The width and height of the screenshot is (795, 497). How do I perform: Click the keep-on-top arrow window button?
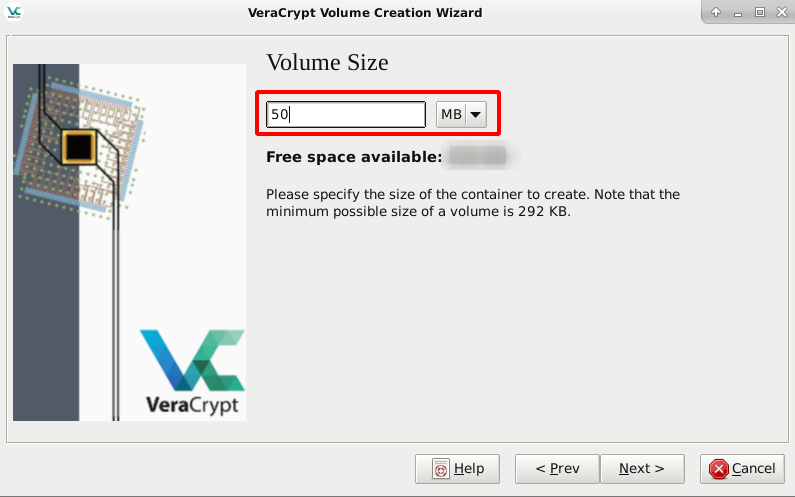pyautogui.click(x=716, y=12)
